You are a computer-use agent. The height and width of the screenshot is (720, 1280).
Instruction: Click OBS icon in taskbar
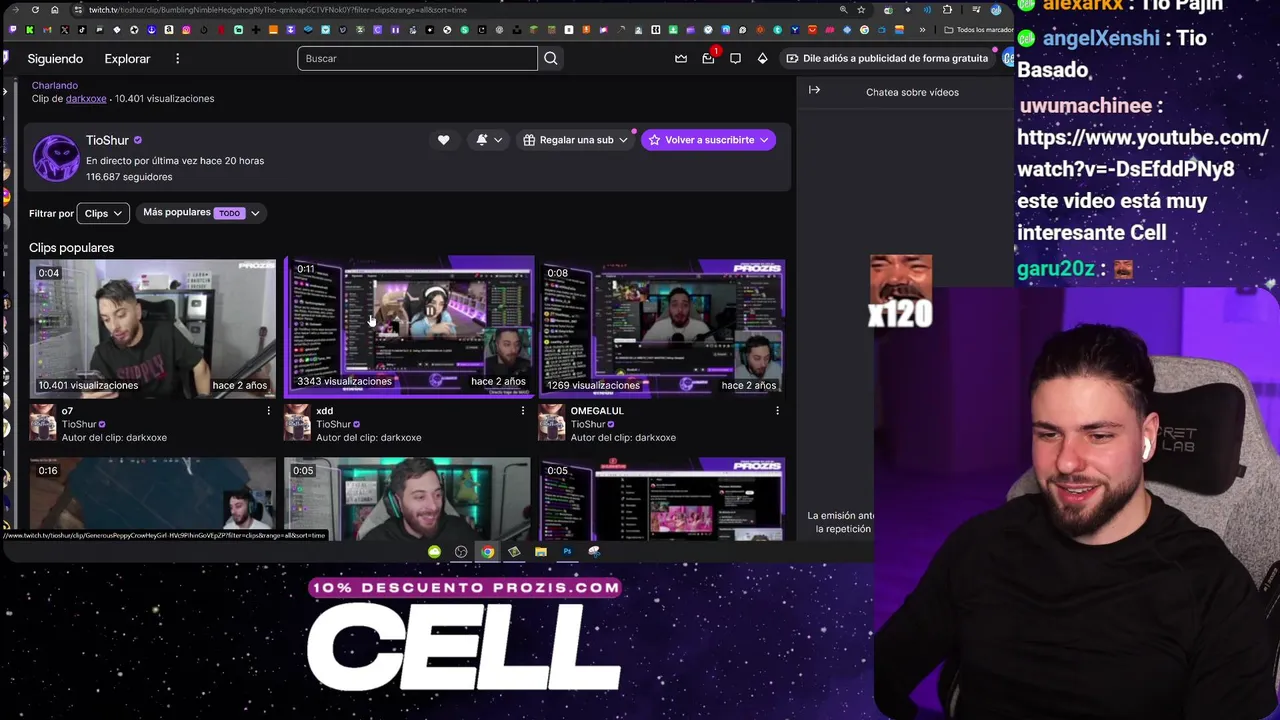(460, 551)
